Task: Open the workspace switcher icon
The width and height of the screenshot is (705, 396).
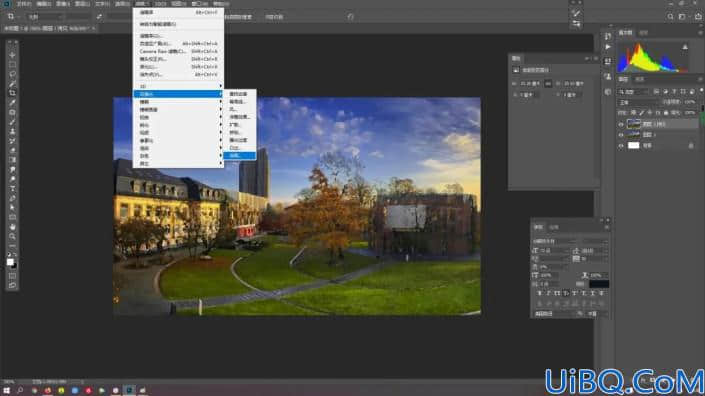Action: (682, 17)
